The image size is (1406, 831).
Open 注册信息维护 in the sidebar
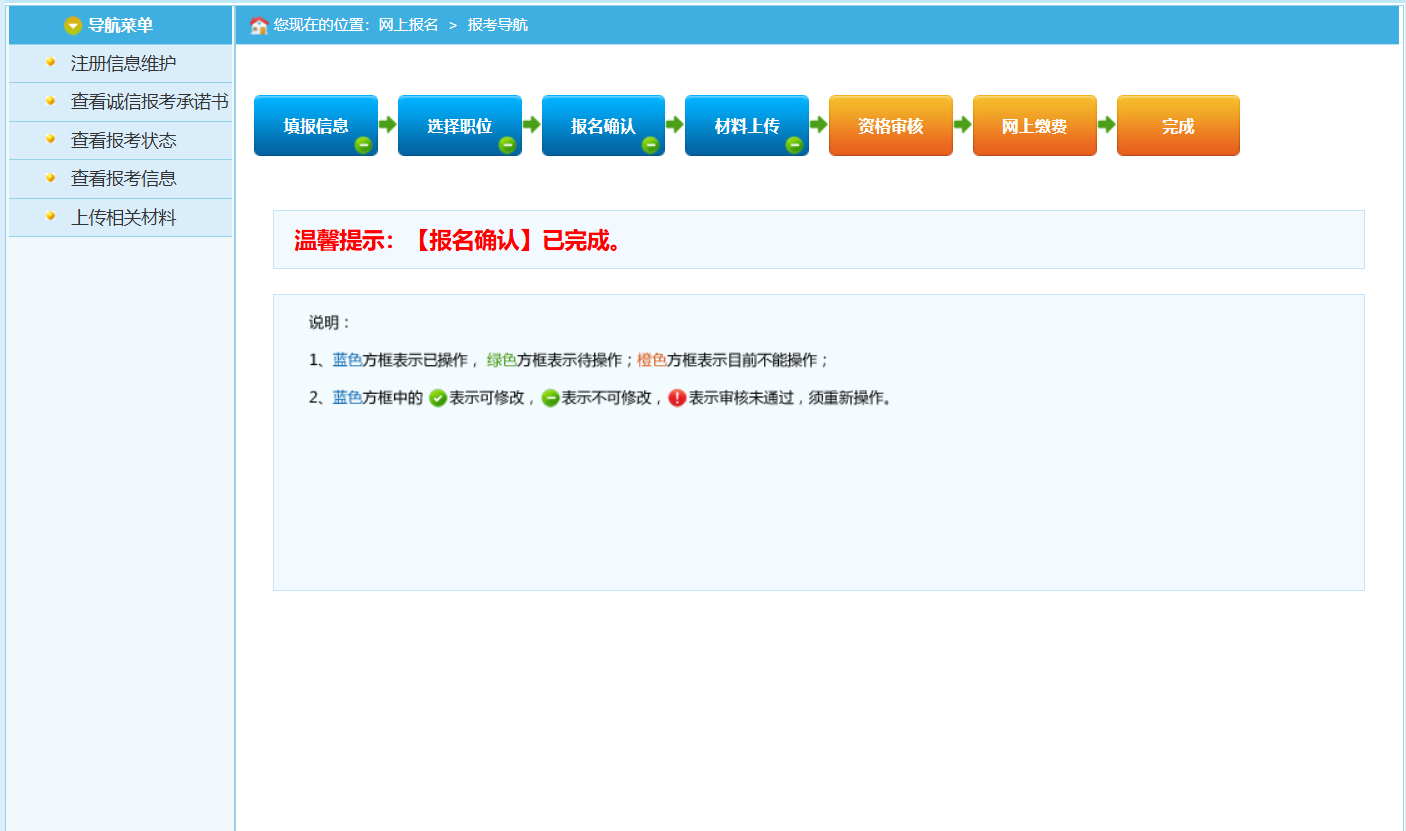click(123, 63)
